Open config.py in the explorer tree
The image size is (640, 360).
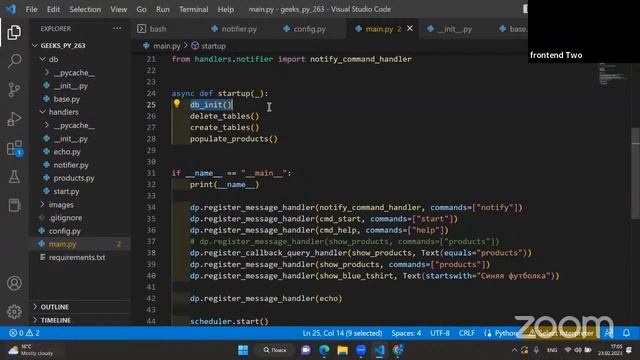[x=64, y=231]
